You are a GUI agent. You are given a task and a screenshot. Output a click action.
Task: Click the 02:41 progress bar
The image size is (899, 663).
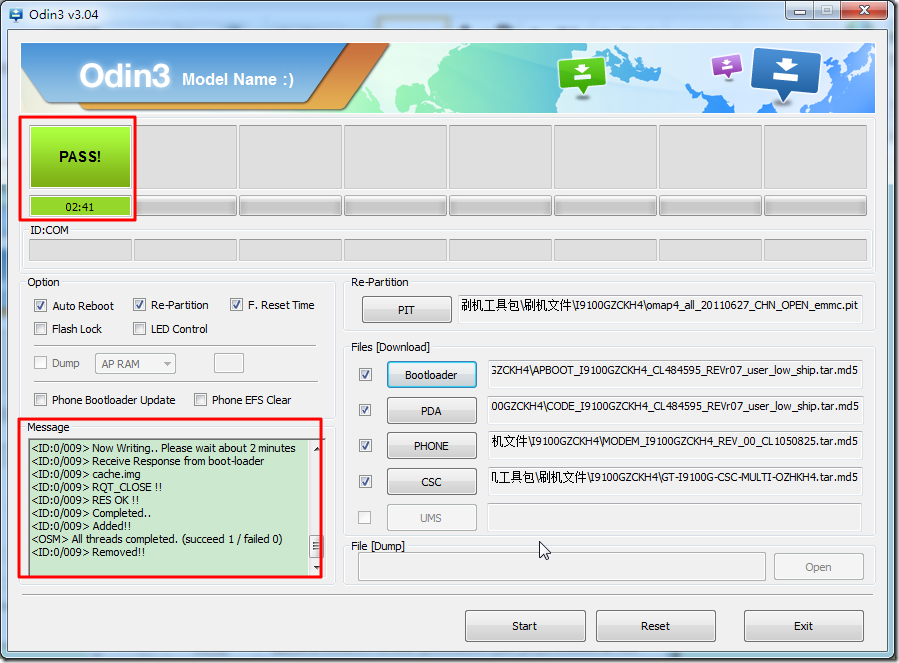pos(80,206)
